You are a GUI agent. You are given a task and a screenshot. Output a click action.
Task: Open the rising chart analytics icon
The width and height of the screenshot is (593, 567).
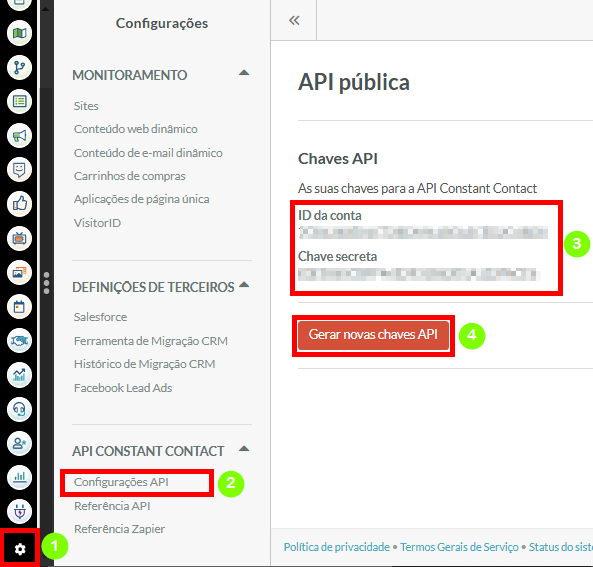coord(19,375)
